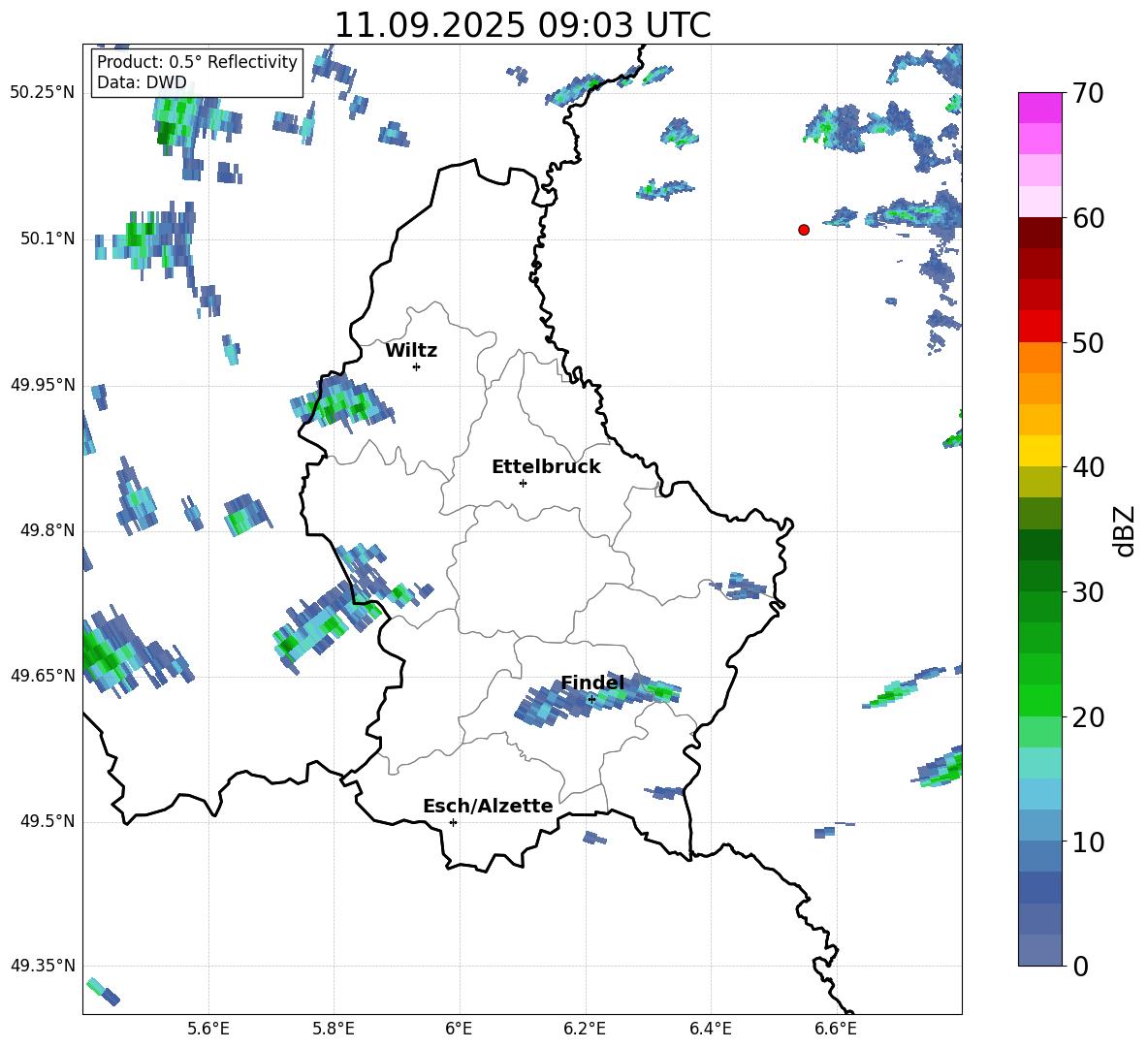The image size is (1148, 1048).
Task: Click the 6.2°E longitude label
Action: (x=585, y=1029)
